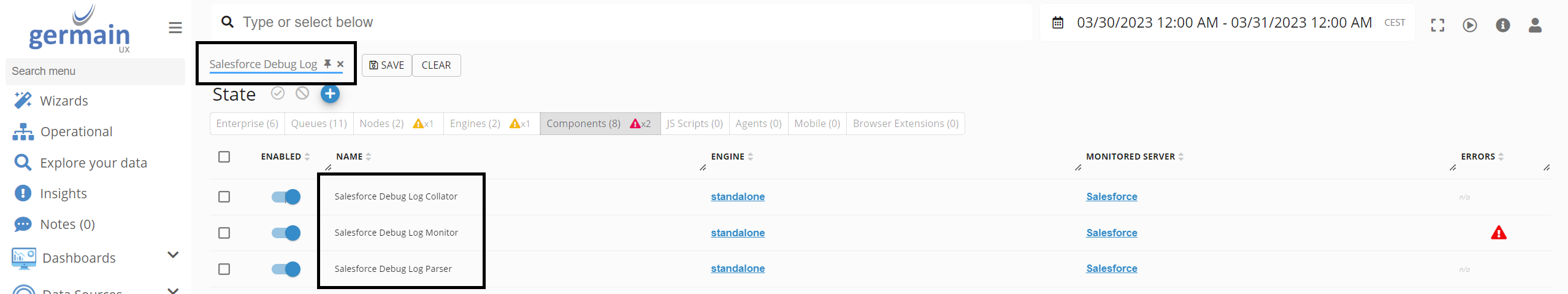Switch to the Queues (11) tab

[x=319, y=123]
